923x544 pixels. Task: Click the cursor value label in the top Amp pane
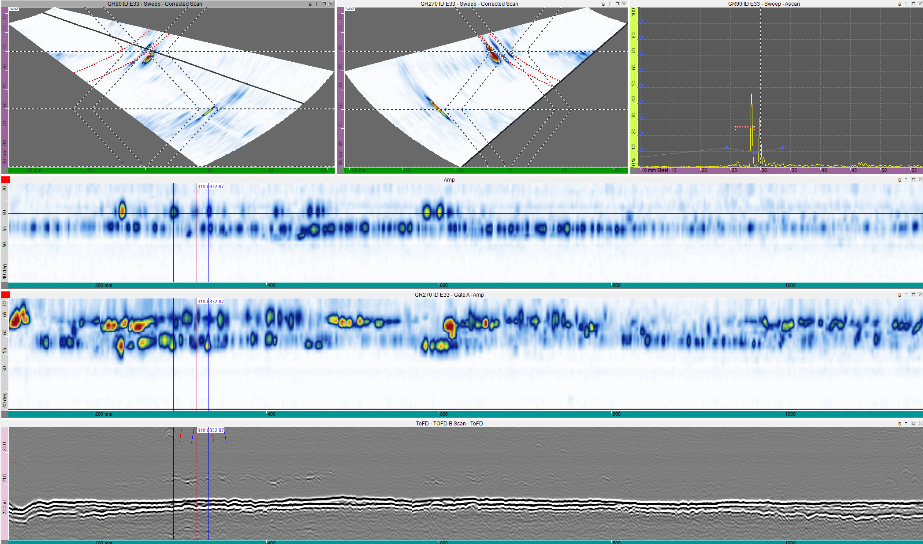pyautogui.click(x=210, y=186)
